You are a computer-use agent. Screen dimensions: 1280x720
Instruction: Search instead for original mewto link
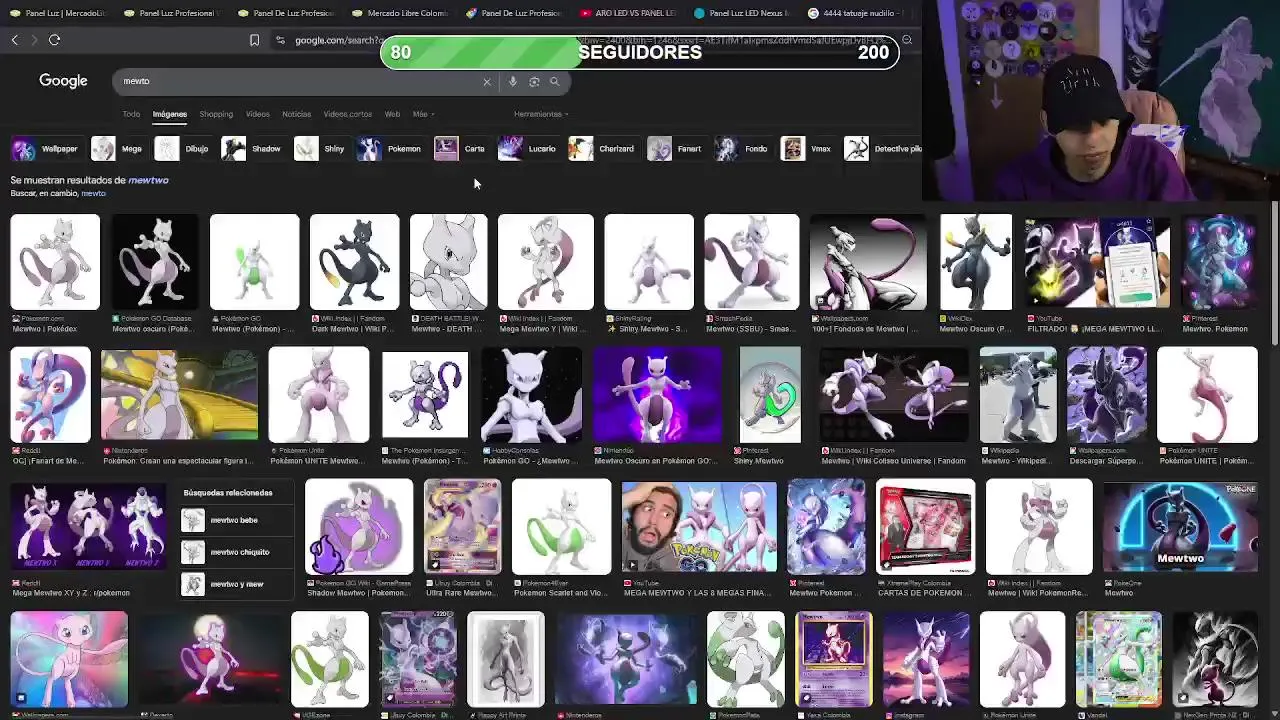(x=93, y=193)
